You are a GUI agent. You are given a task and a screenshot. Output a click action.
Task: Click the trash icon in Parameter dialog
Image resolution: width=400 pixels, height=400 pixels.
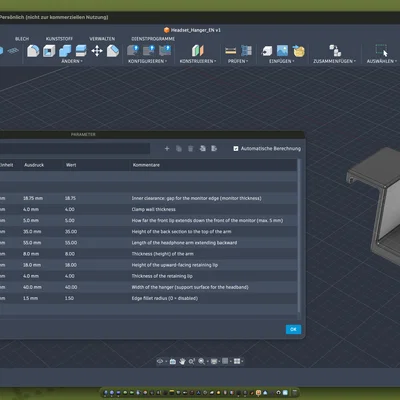coord(191,148)
